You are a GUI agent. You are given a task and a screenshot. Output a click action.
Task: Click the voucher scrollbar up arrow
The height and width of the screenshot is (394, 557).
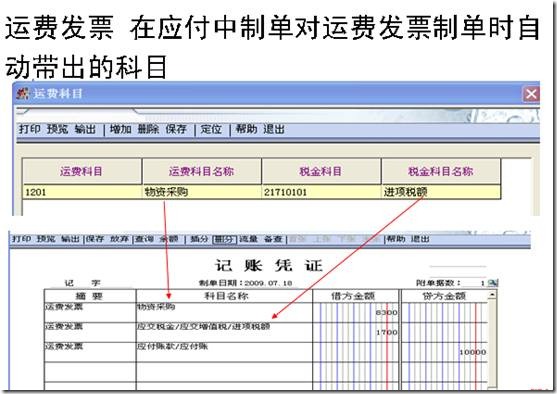click(x=492, y=295)
